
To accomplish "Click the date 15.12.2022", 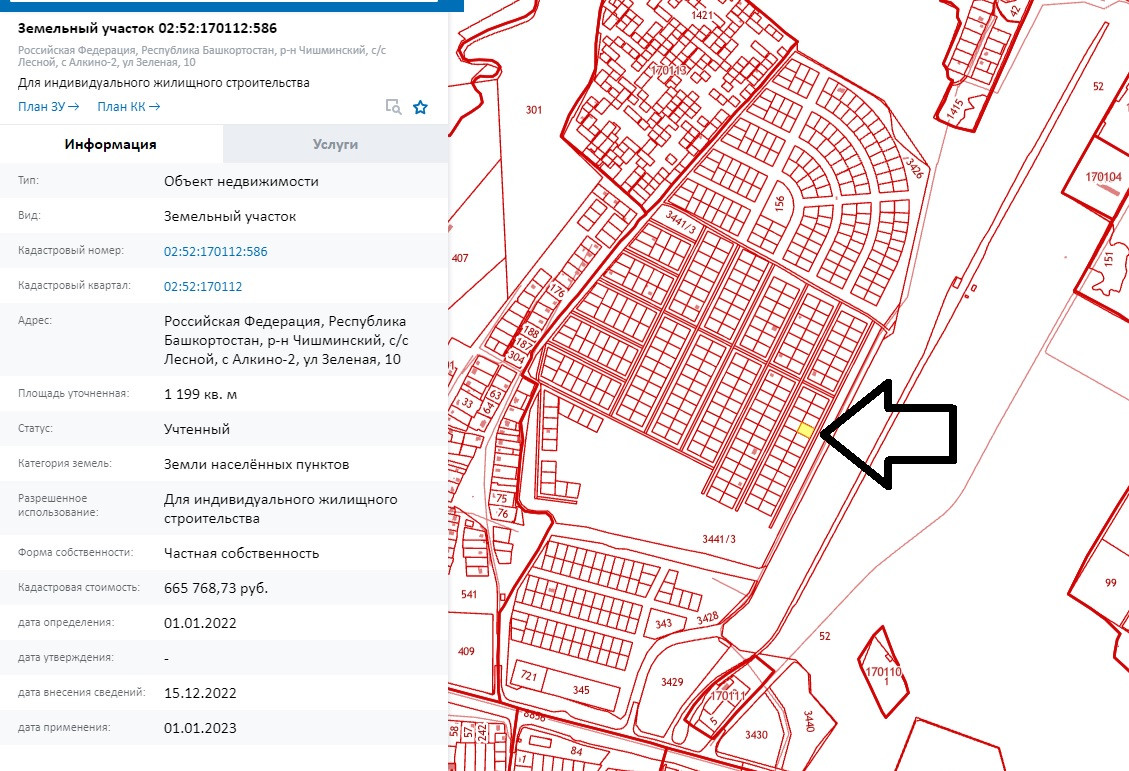I will 200,693.
